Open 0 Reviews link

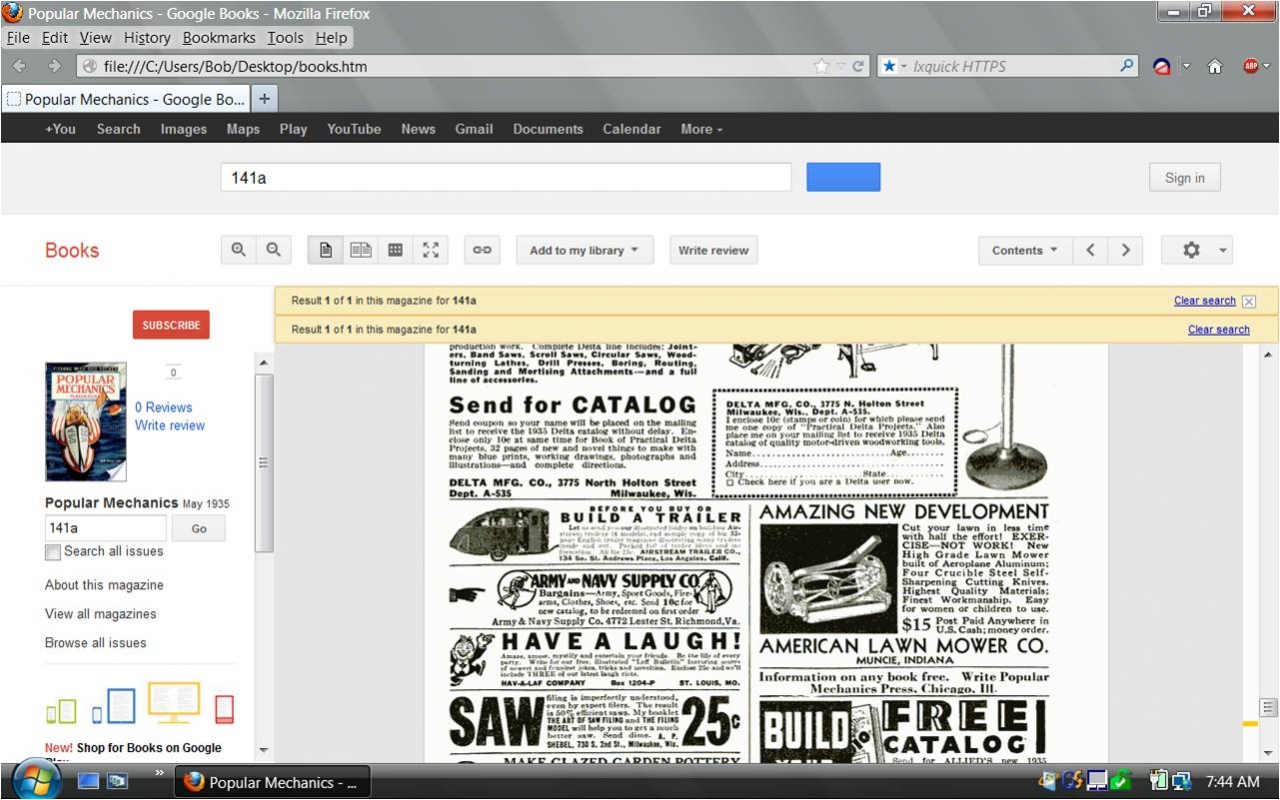point(163,407)
